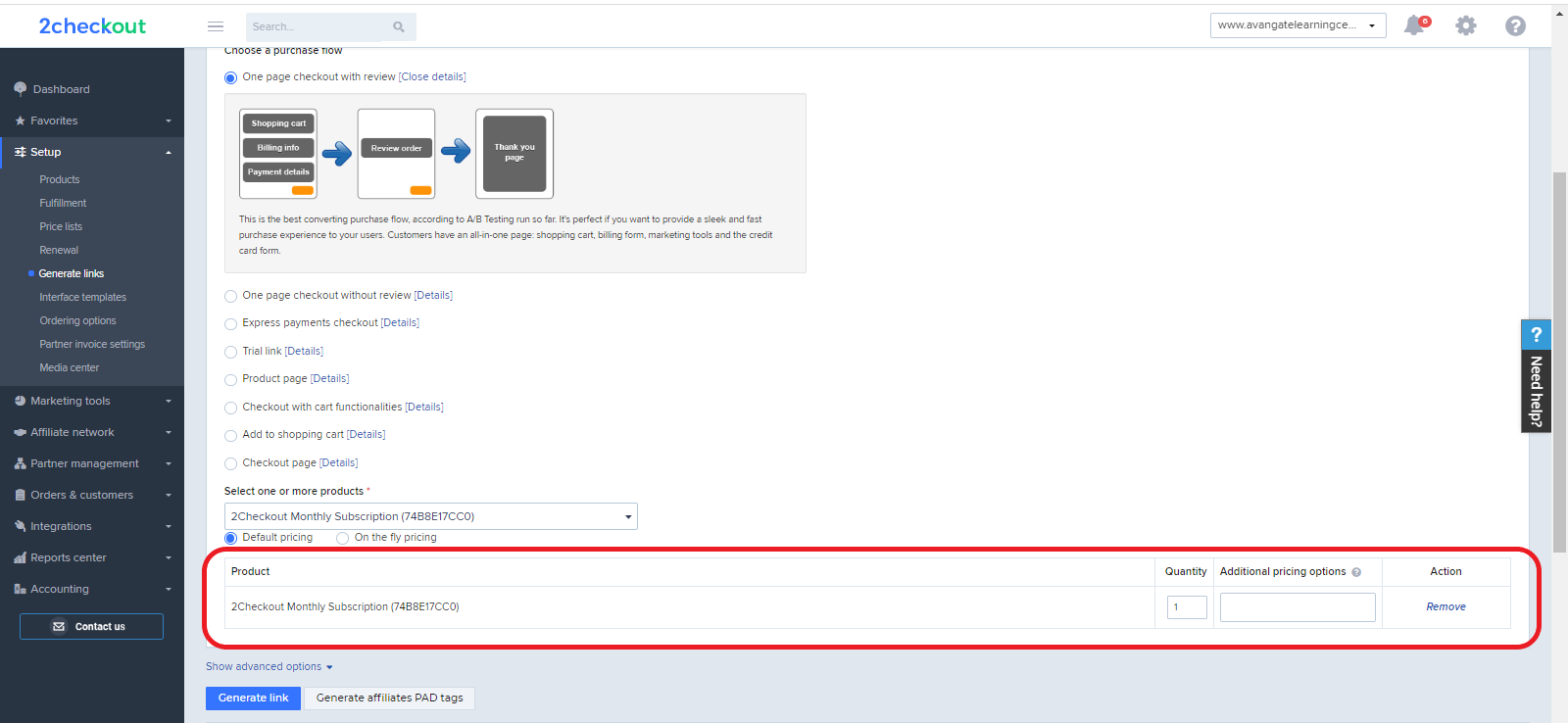Click the Accounting icon
Screen dimensions: 1568x723
20,589
